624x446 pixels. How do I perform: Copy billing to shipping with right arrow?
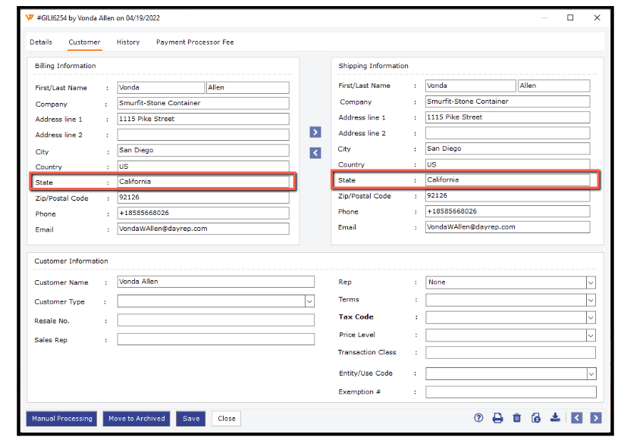point(315,132)
